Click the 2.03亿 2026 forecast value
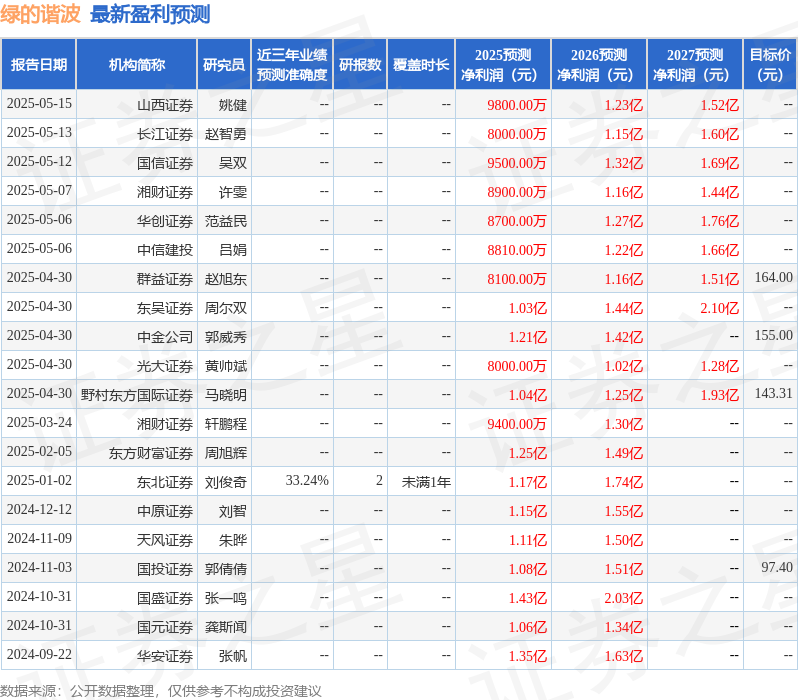Image resolution: width=798 pixels, height=700 pixels. 623,599
